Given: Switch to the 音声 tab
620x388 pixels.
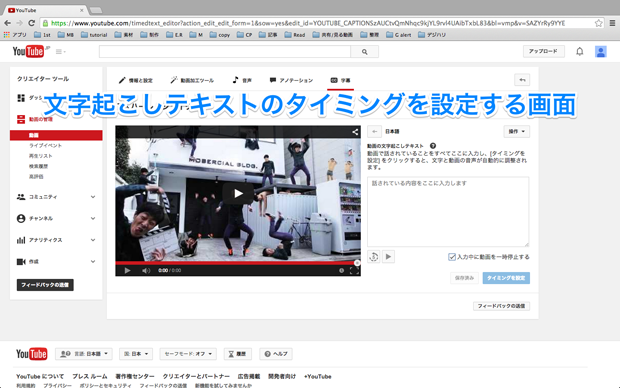Looking at the screenshot, I should click(242, 80).
